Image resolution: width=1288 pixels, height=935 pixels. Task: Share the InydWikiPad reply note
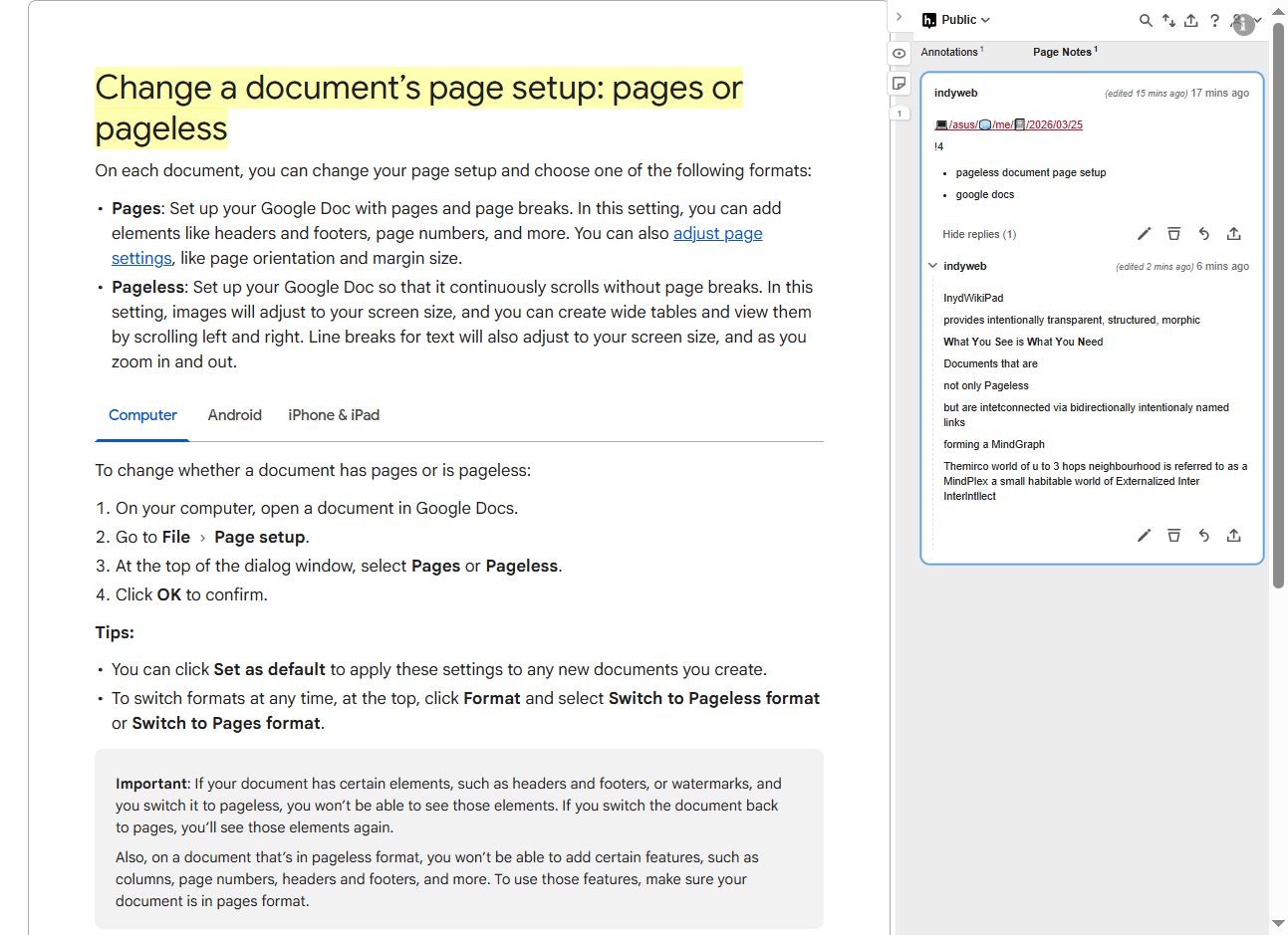tap(1233, 536)
